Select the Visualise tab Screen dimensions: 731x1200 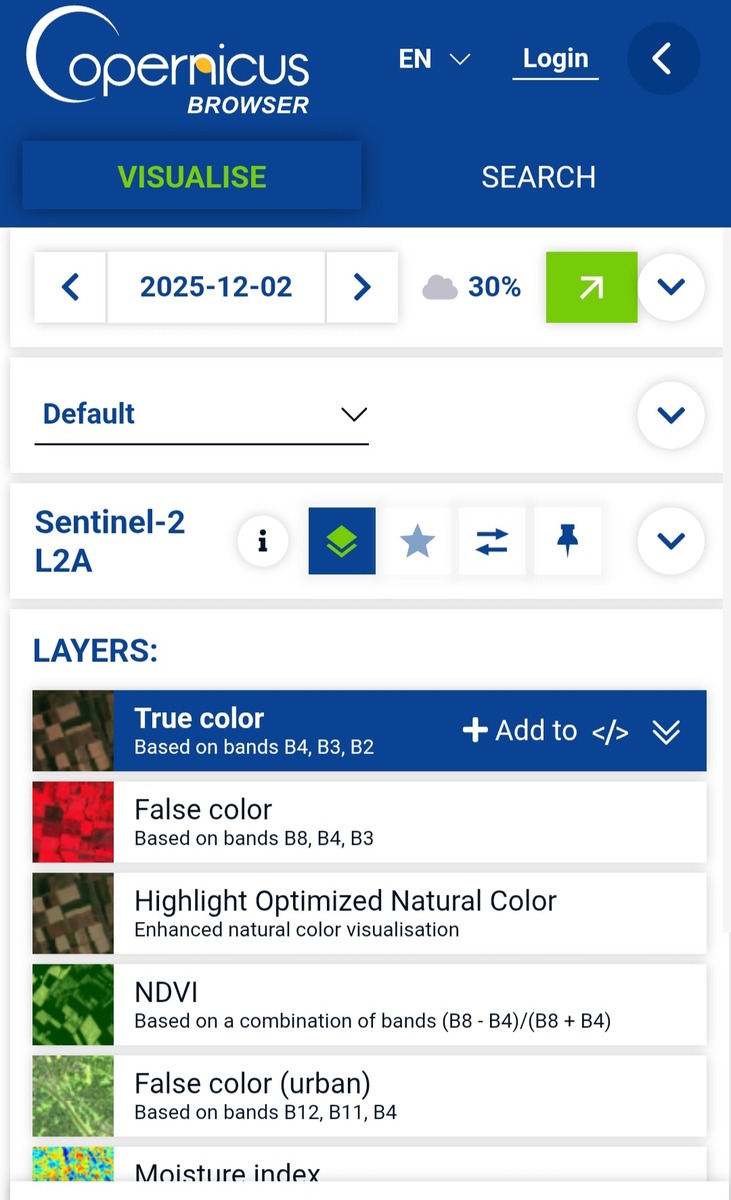tap(192, 177)
